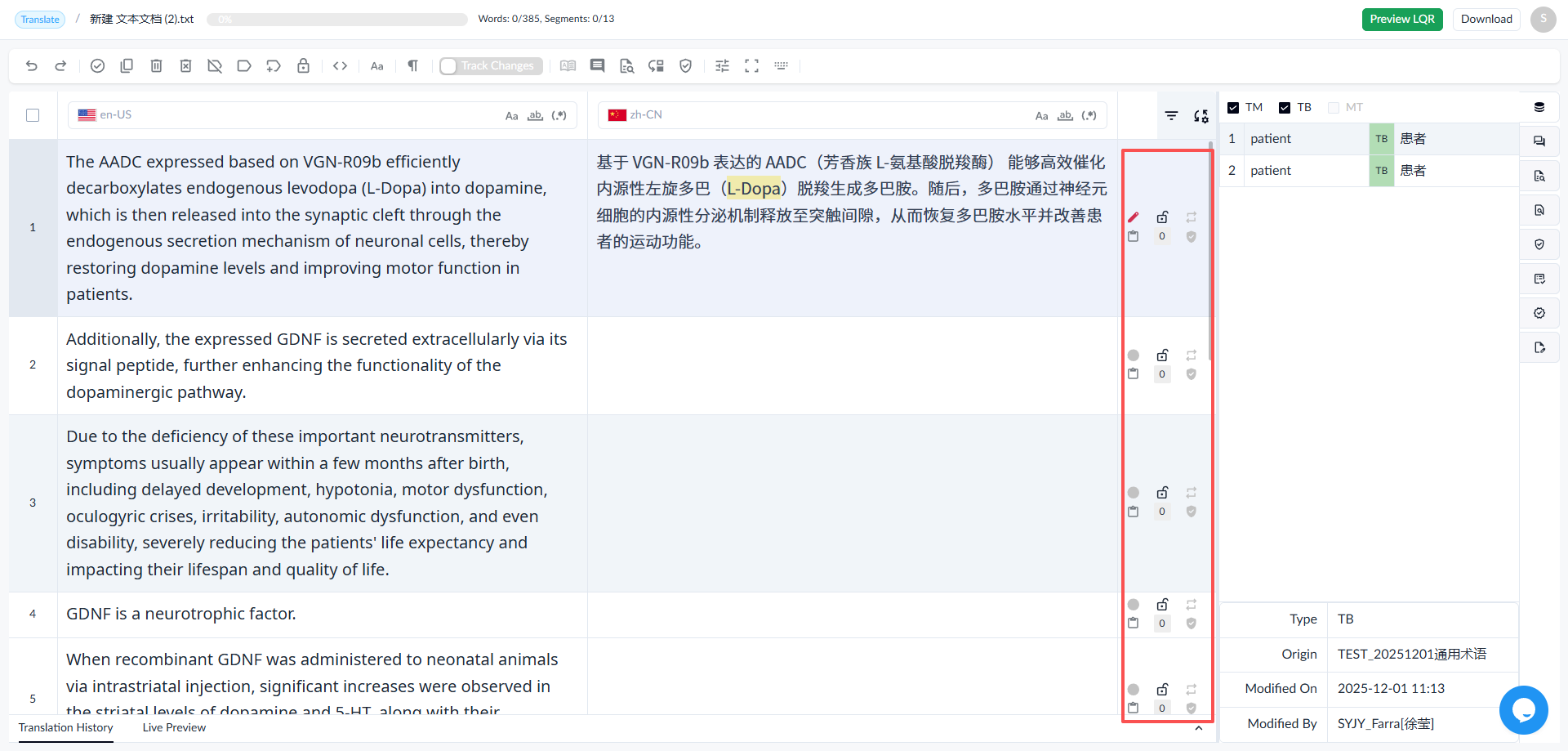Viewport: 1568px width, 751px height.
Task: Toggle the Track Changes switch
Action: point(491,66)
